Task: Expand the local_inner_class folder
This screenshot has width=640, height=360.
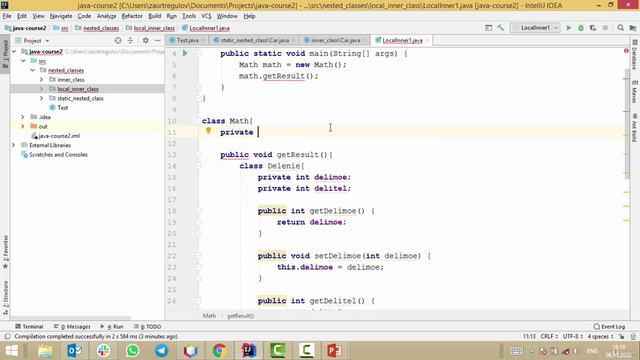Action: pyautogui.click(x=42, y=89)
